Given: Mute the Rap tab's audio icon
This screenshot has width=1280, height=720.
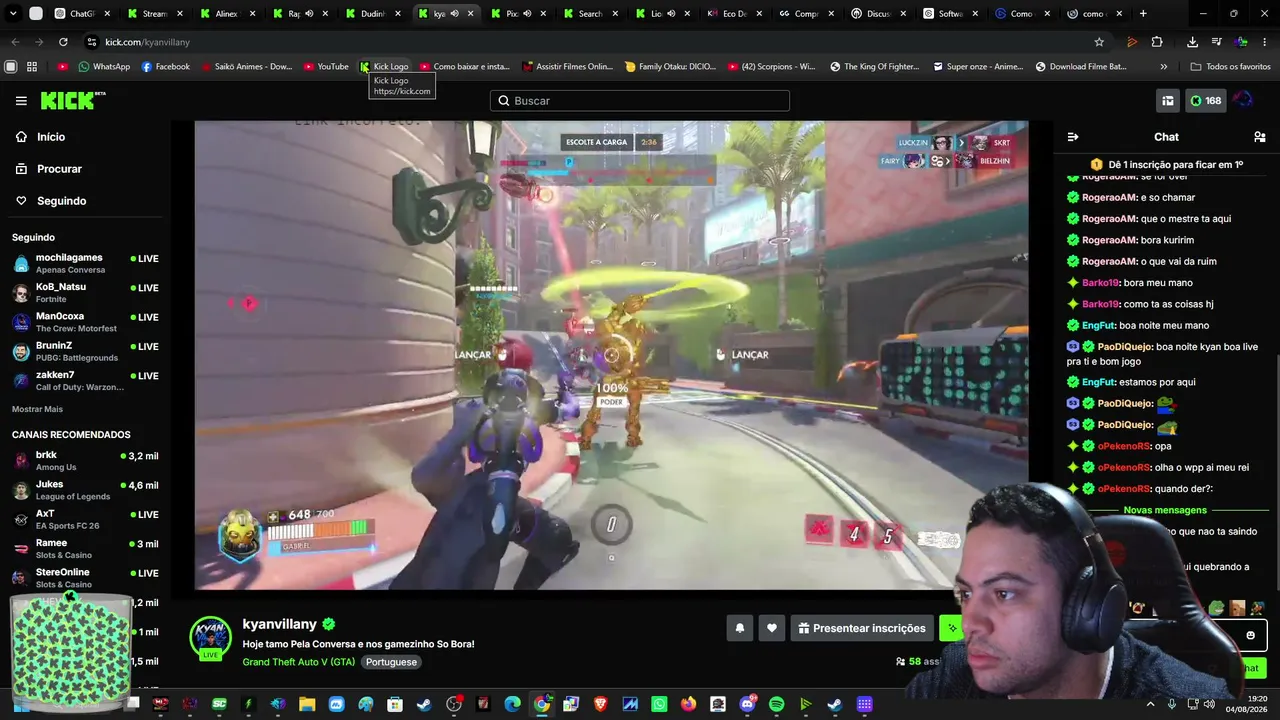Looking at the screenshot, I should 309,14.
